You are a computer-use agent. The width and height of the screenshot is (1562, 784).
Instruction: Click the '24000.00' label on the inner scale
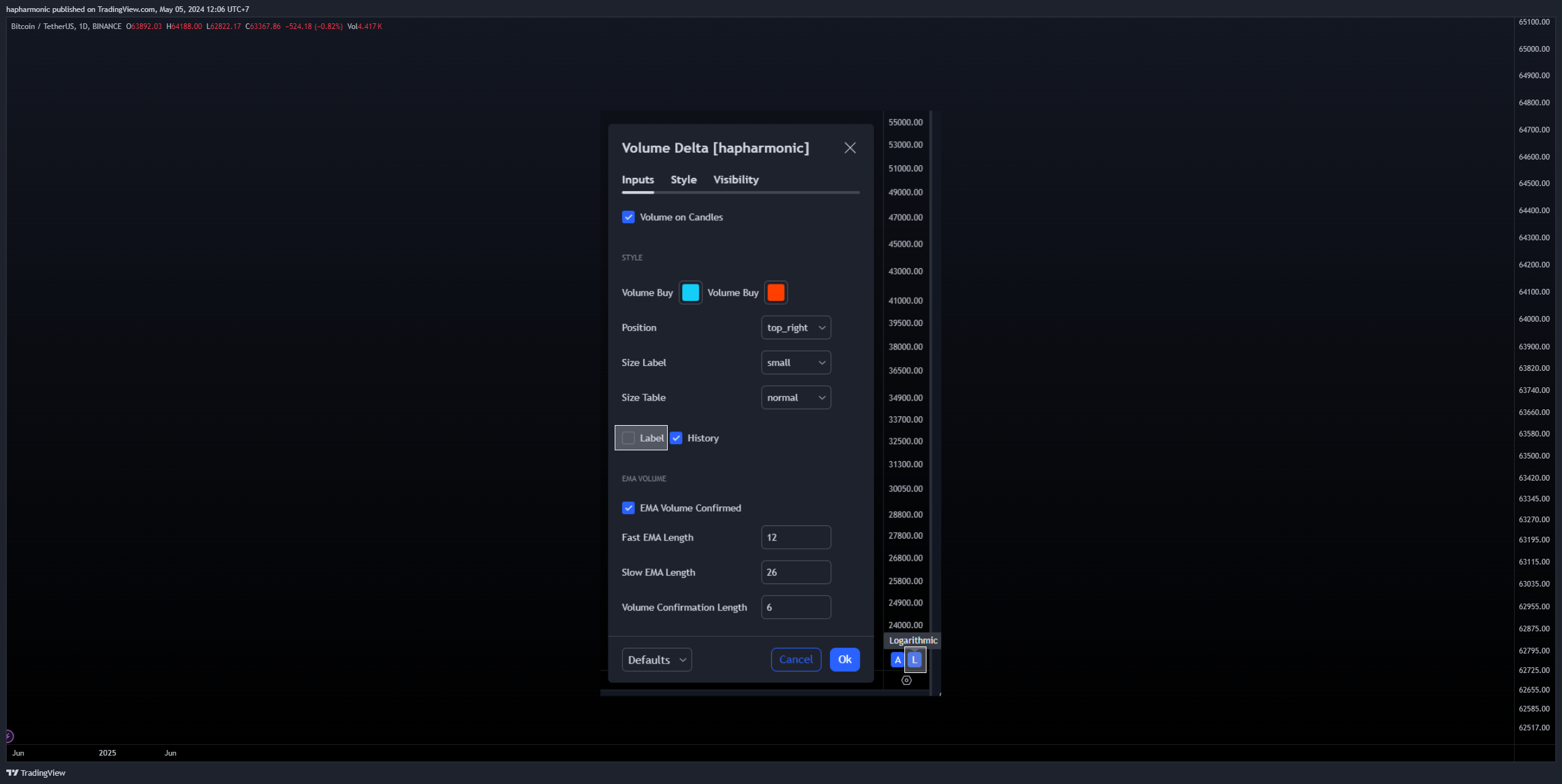point(906,625)
